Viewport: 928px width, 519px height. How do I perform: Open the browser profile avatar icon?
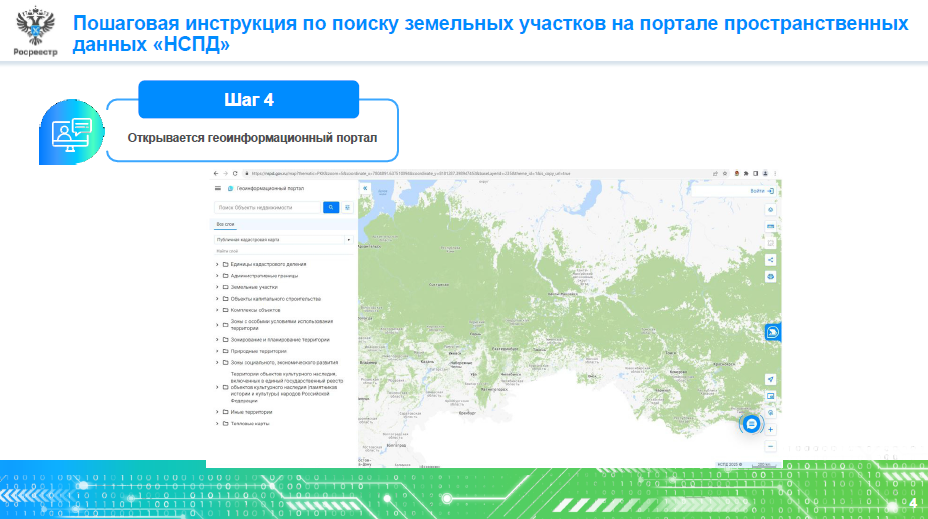tap(765, 173)
